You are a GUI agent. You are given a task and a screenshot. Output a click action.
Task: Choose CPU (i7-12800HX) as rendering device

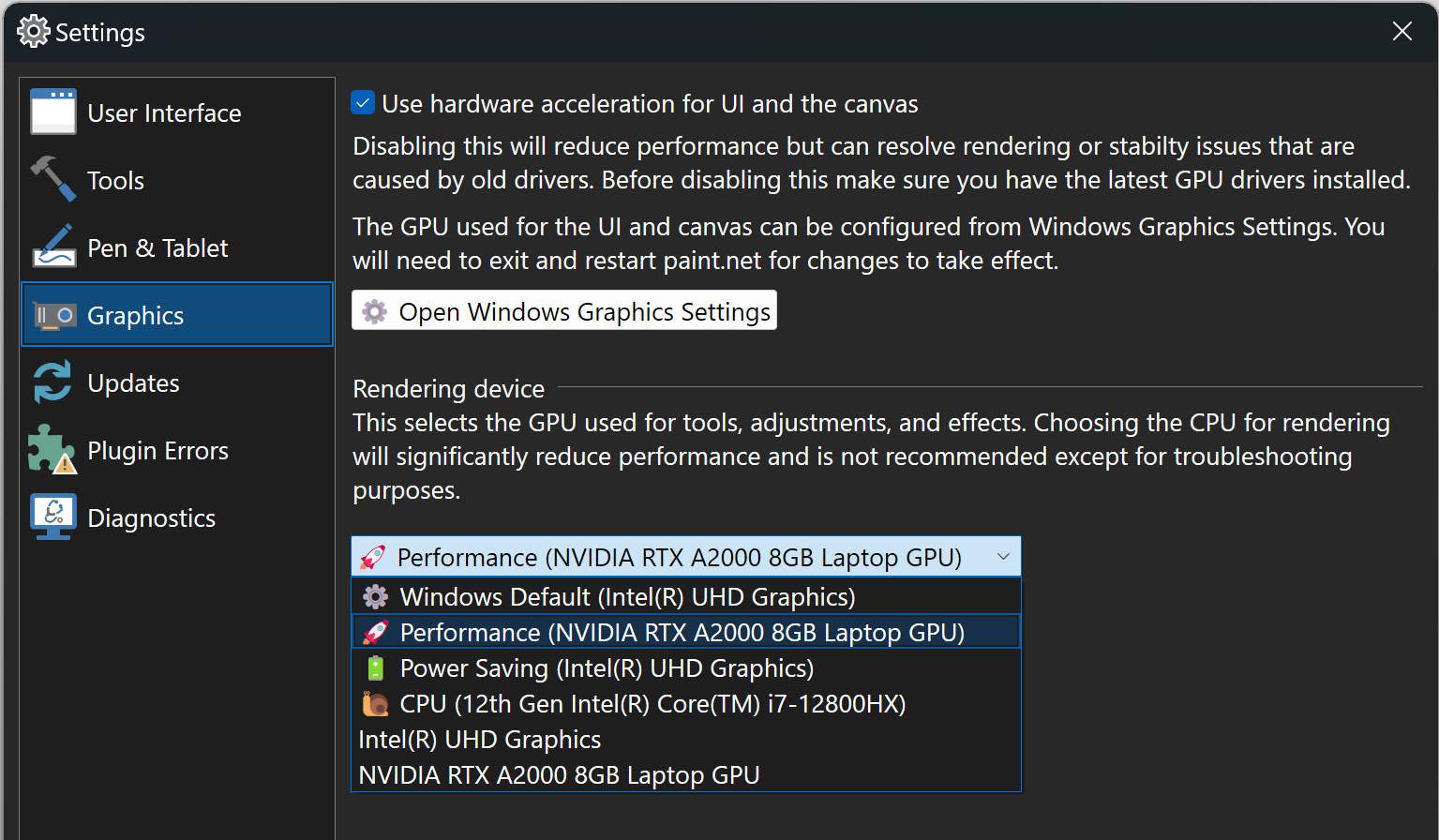651,703
